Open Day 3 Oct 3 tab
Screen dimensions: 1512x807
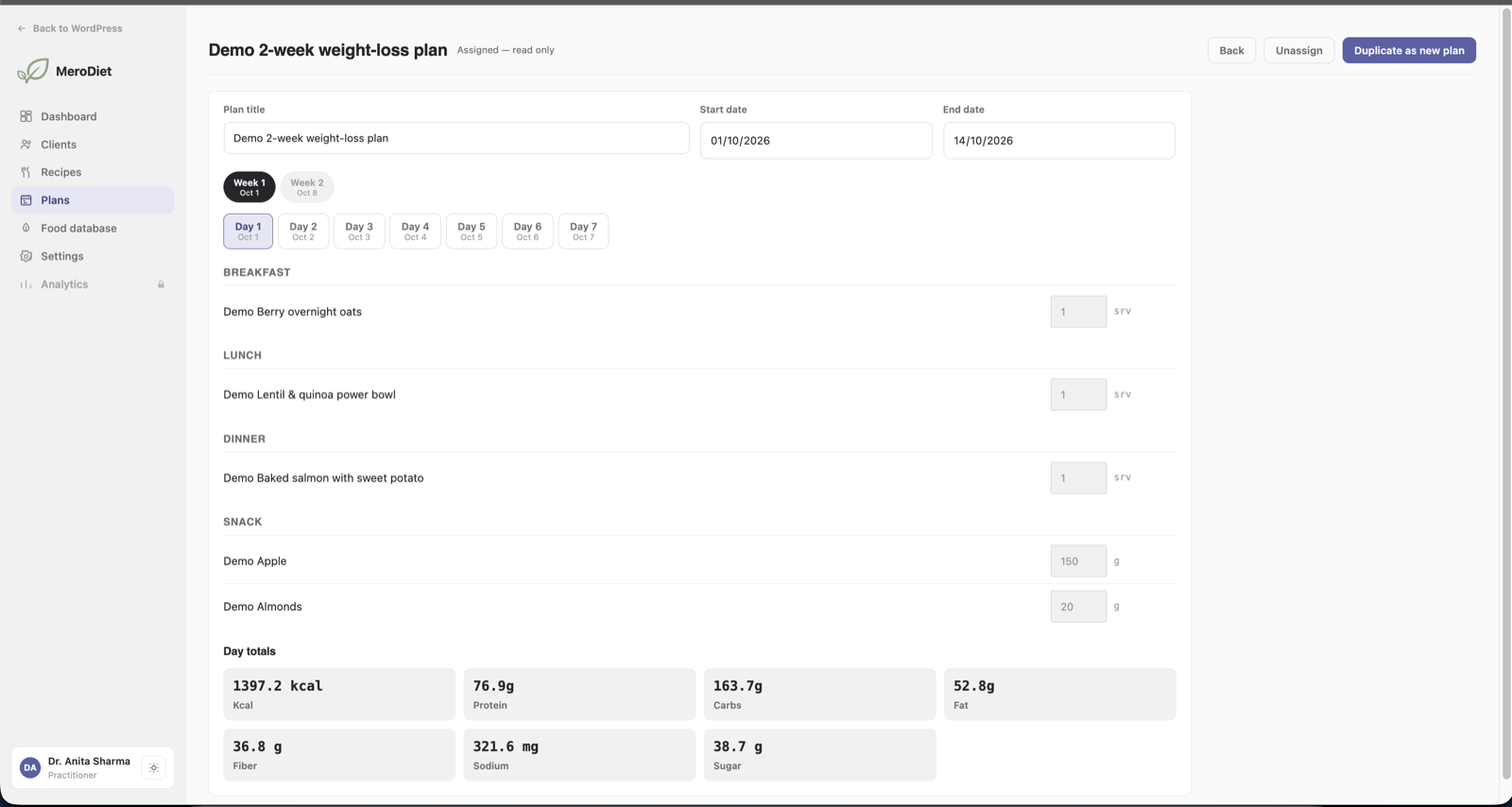[x=359, y=232]
